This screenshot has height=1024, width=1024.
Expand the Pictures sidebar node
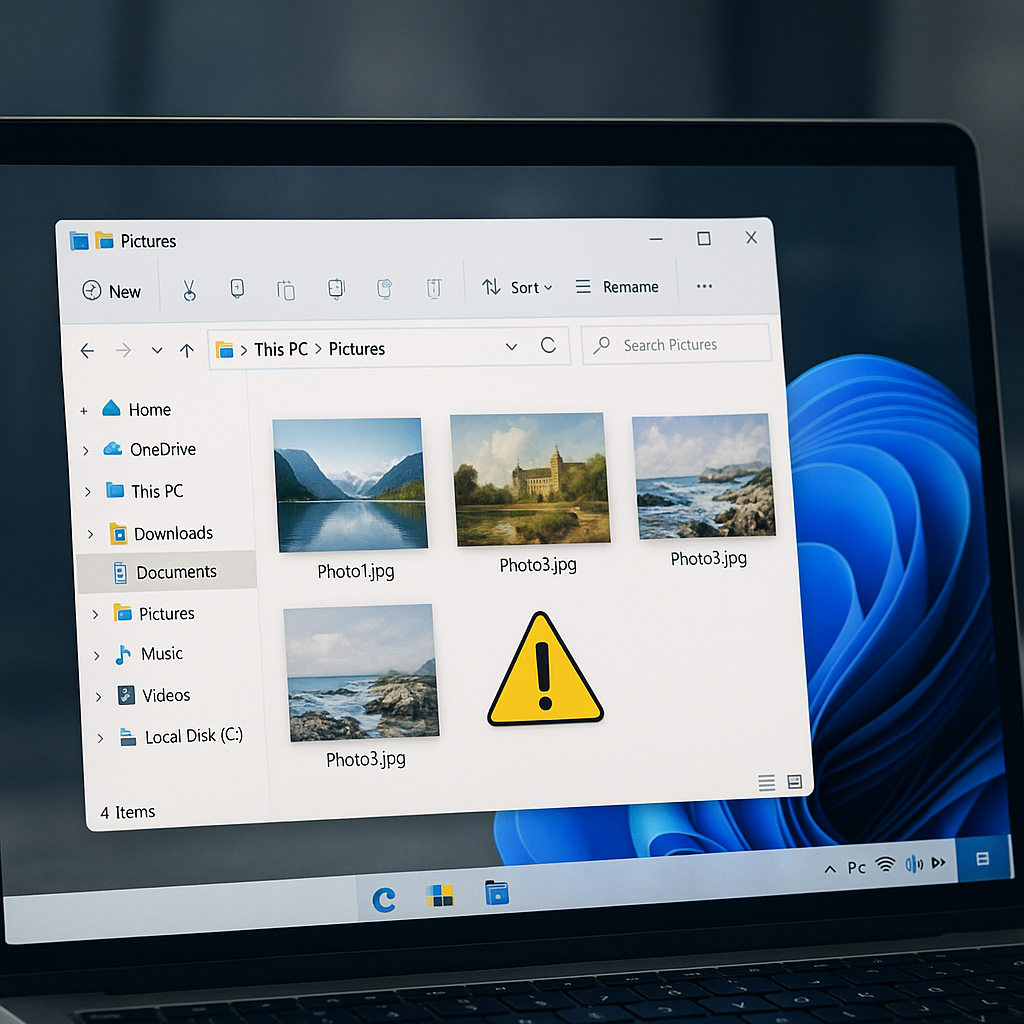click(x=95, y=615)
